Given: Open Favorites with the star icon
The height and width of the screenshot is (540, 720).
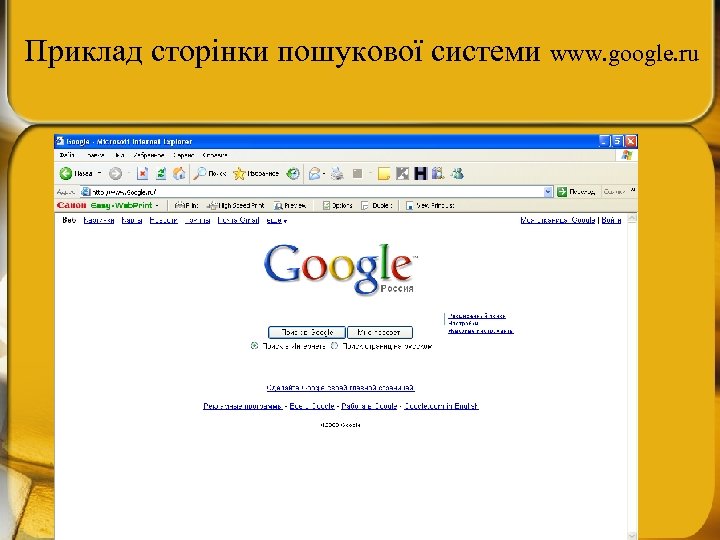Looking at the screenshot, I should coord(256,174).
